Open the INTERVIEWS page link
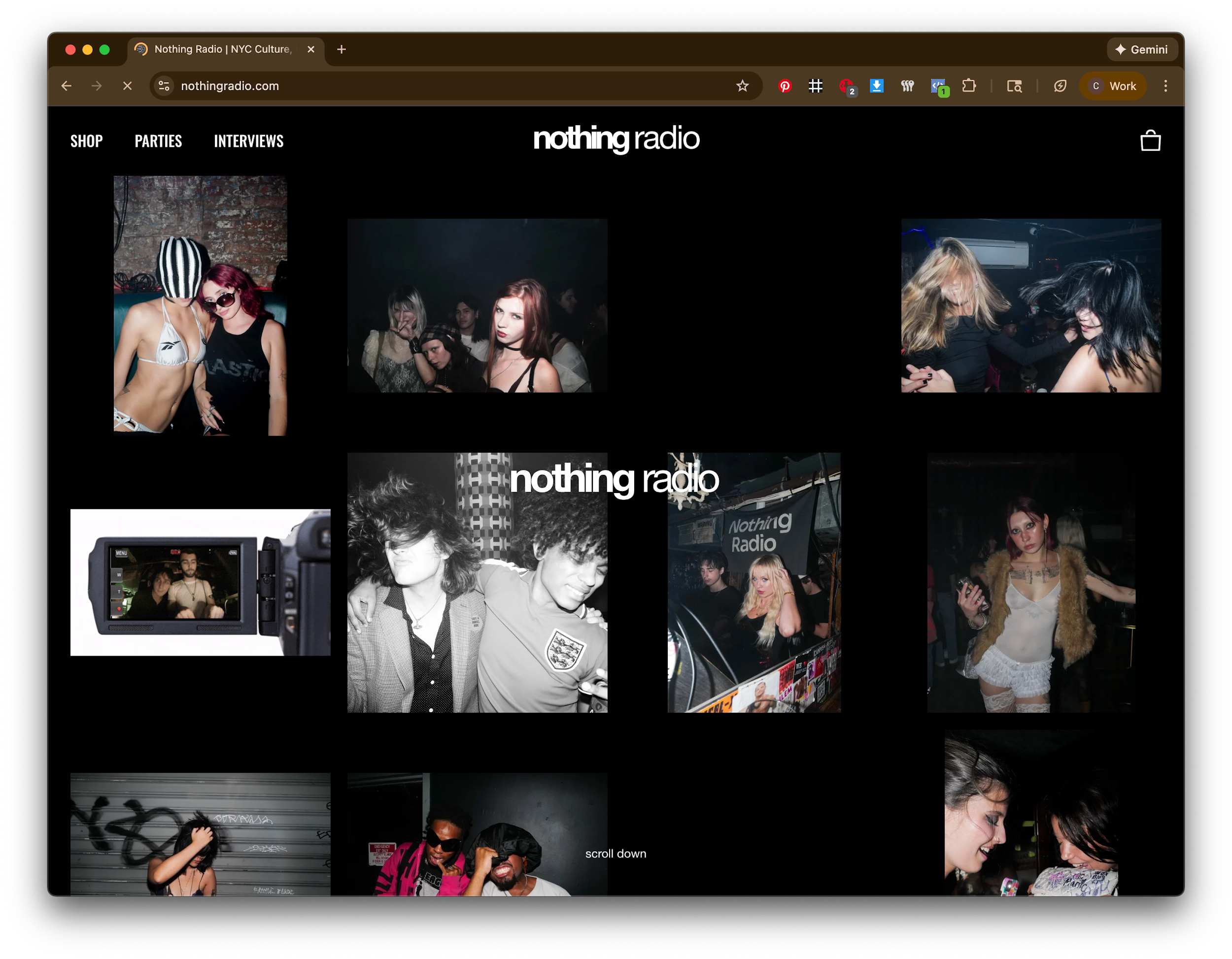 (248, 141)
